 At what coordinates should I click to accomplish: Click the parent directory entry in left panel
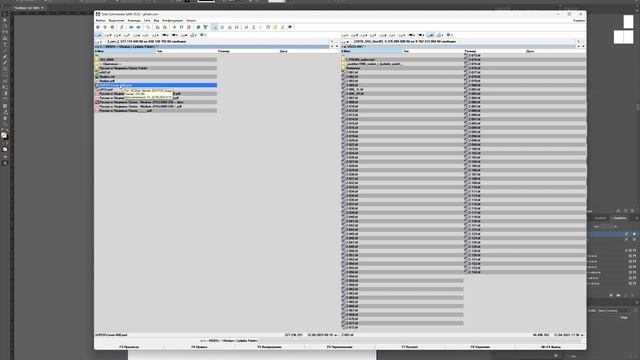pyautogui.click(x=156, y=56)
